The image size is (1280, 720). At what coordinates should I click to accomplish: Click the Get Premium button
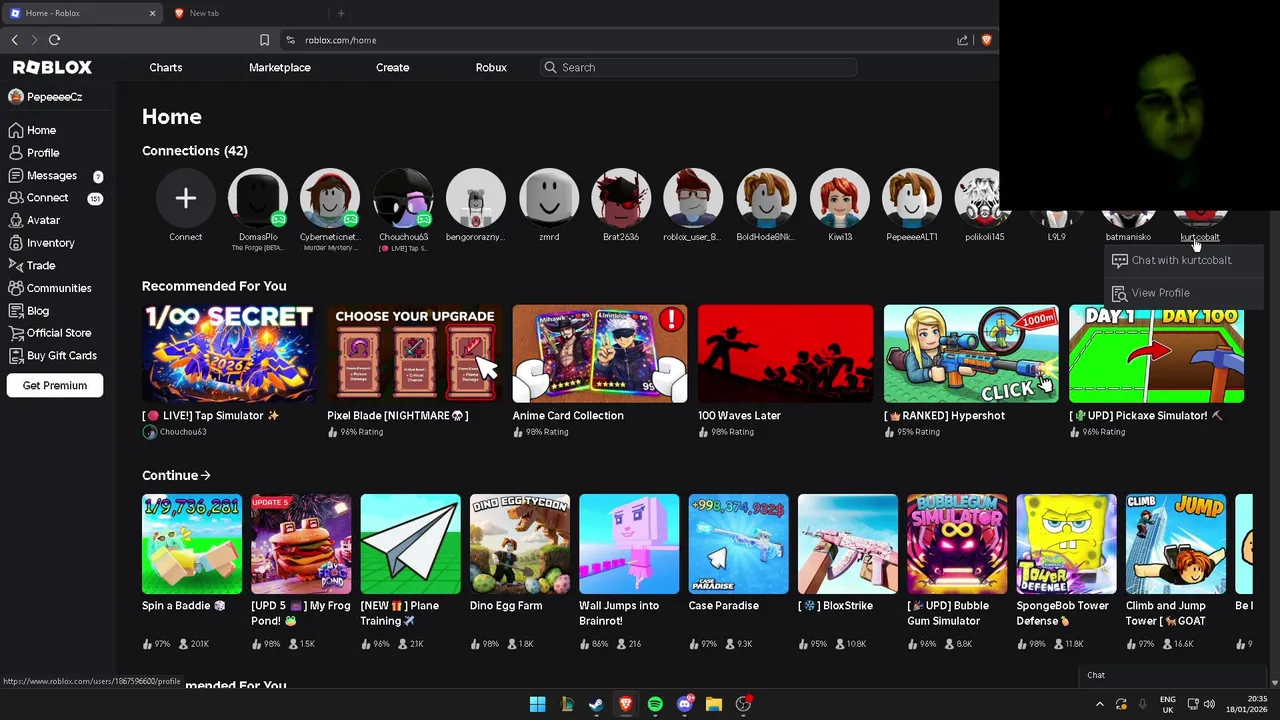(55, 385)
